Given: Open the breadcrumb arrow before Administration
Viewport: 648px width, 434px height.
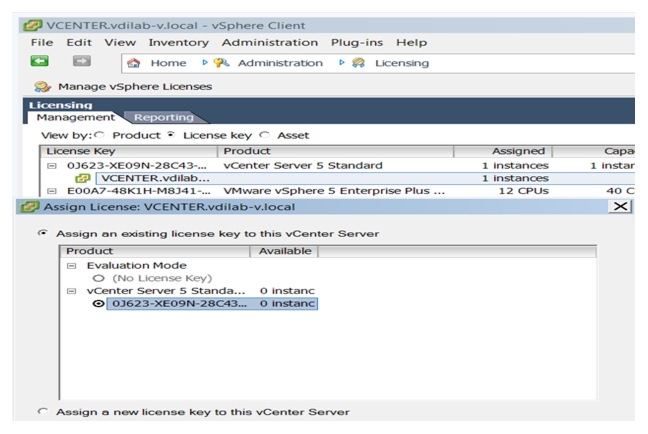Looking at the screenshot, I should click(205, 62).
